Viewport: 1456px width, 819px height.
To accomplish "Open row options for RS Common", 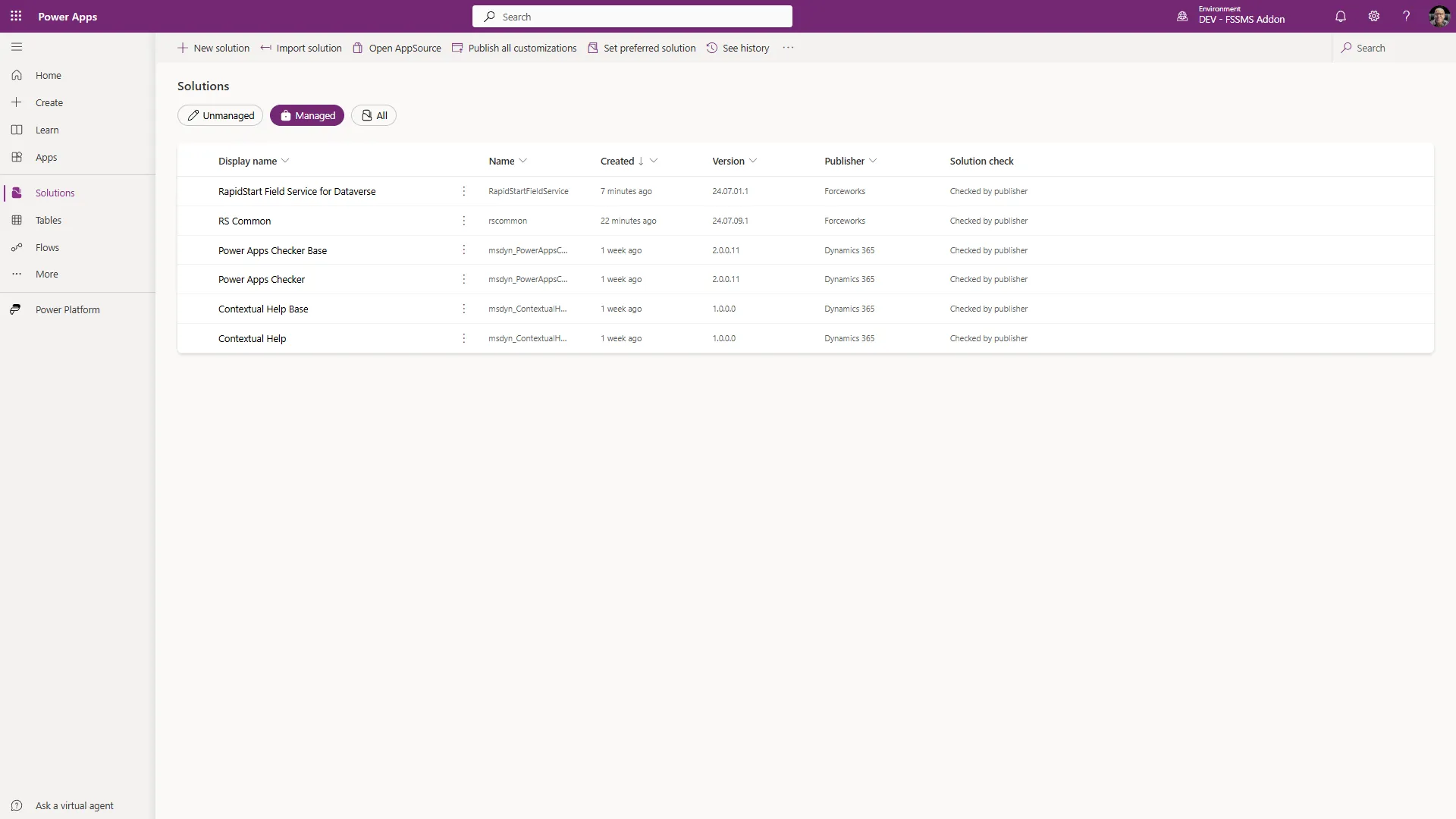I will click(463, 221).
